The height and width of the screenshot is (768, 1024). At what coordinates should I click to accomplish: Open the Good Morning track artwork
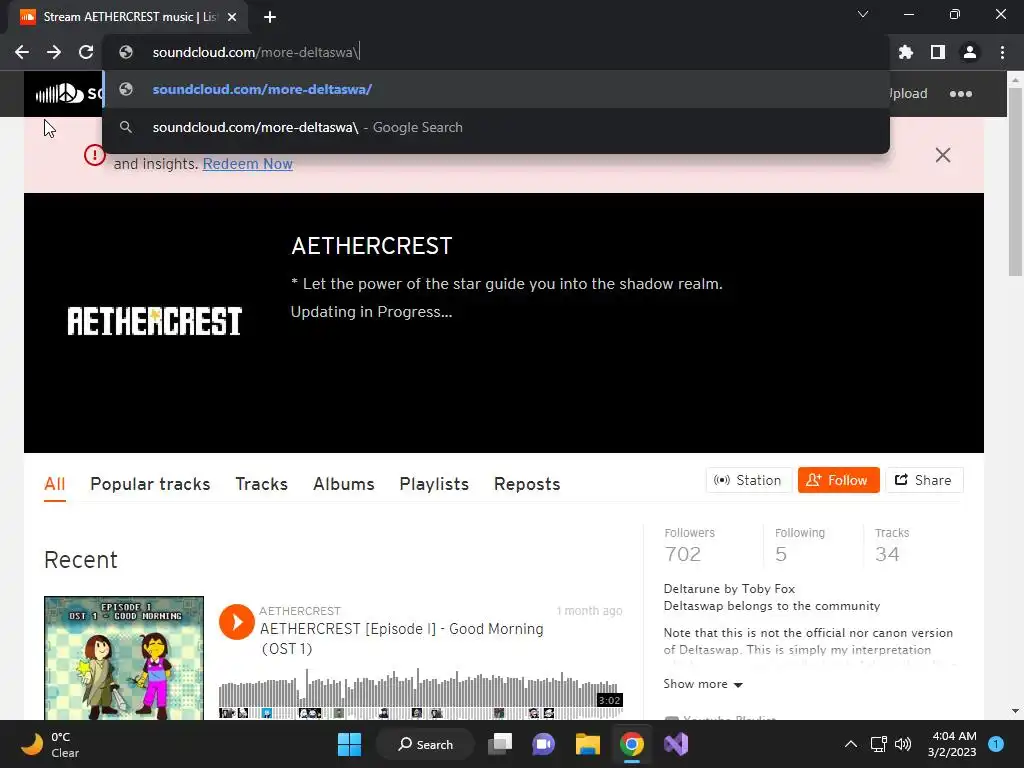pos(124,658)
